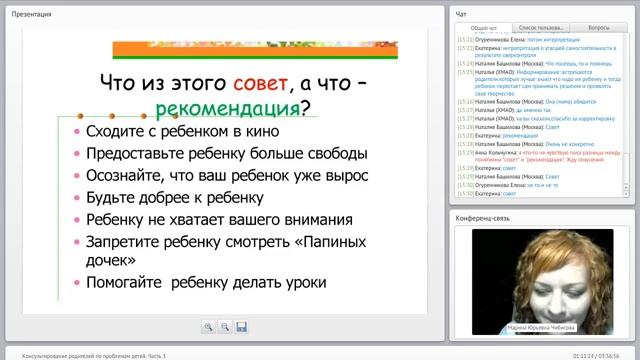This screenshot has height=360, width=640.
Task: Click the chat scrollbar arrow above the bottom one
Action: coord(626,187)
